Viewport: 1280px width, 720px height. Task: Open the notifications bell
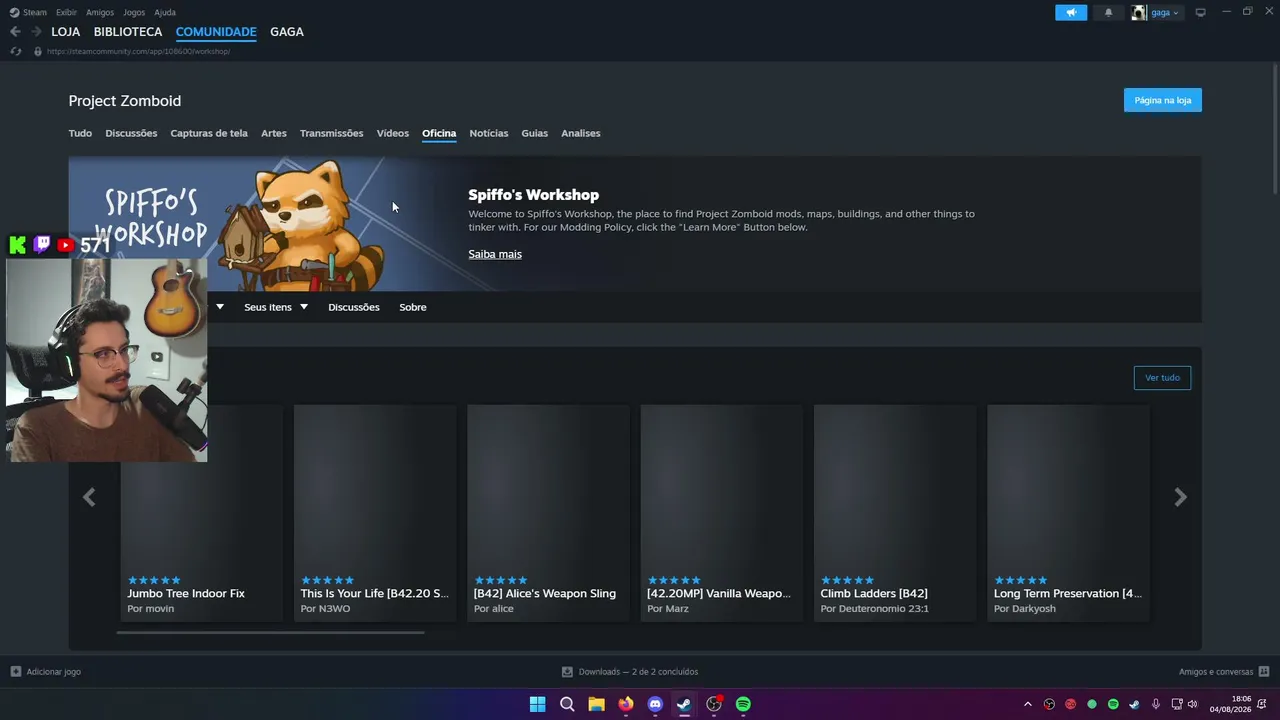pos(1108,13)
